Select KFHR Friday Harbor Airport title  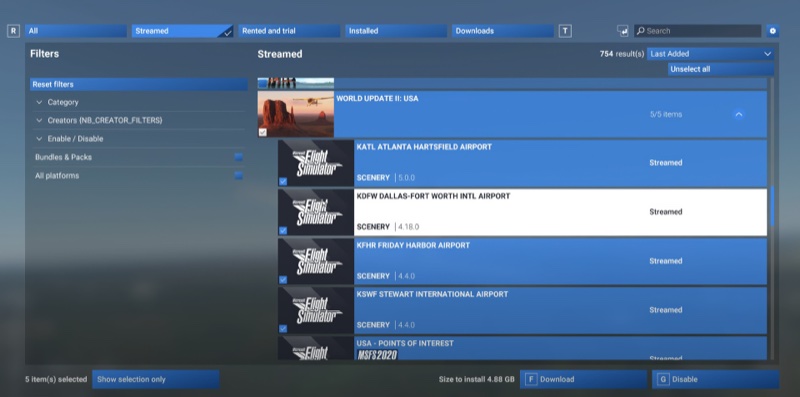click(413, 245)
